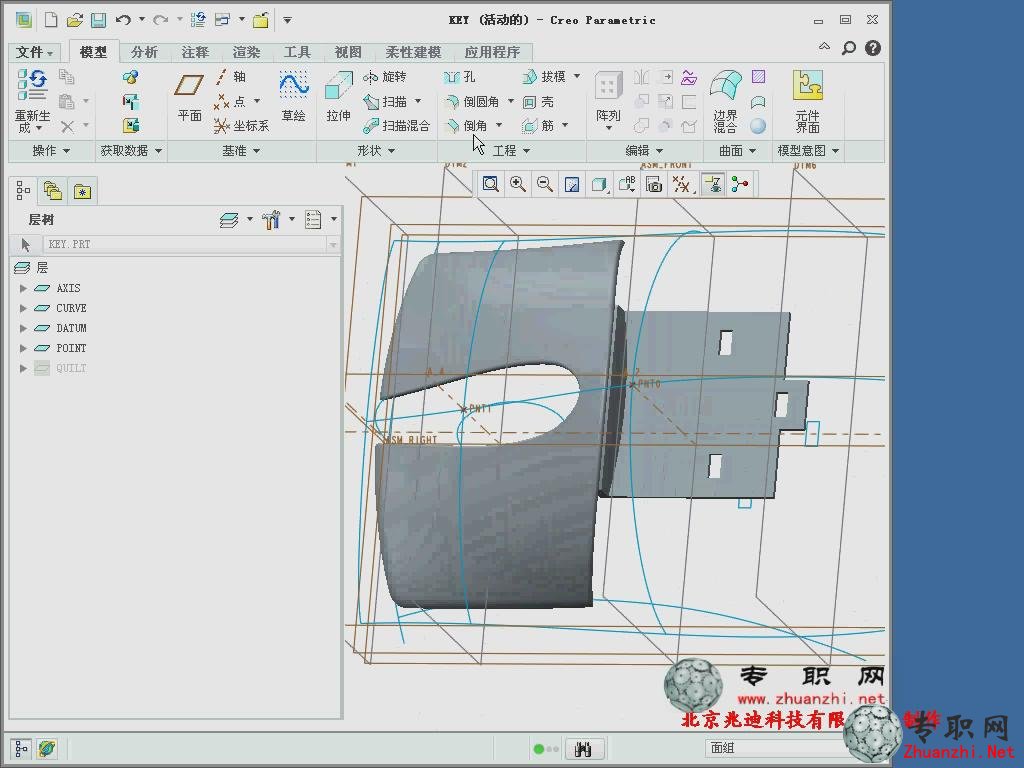Click the Zoom Out magnifier icon
This screenshot has width=1024, height=768.
tap(545, 185)
